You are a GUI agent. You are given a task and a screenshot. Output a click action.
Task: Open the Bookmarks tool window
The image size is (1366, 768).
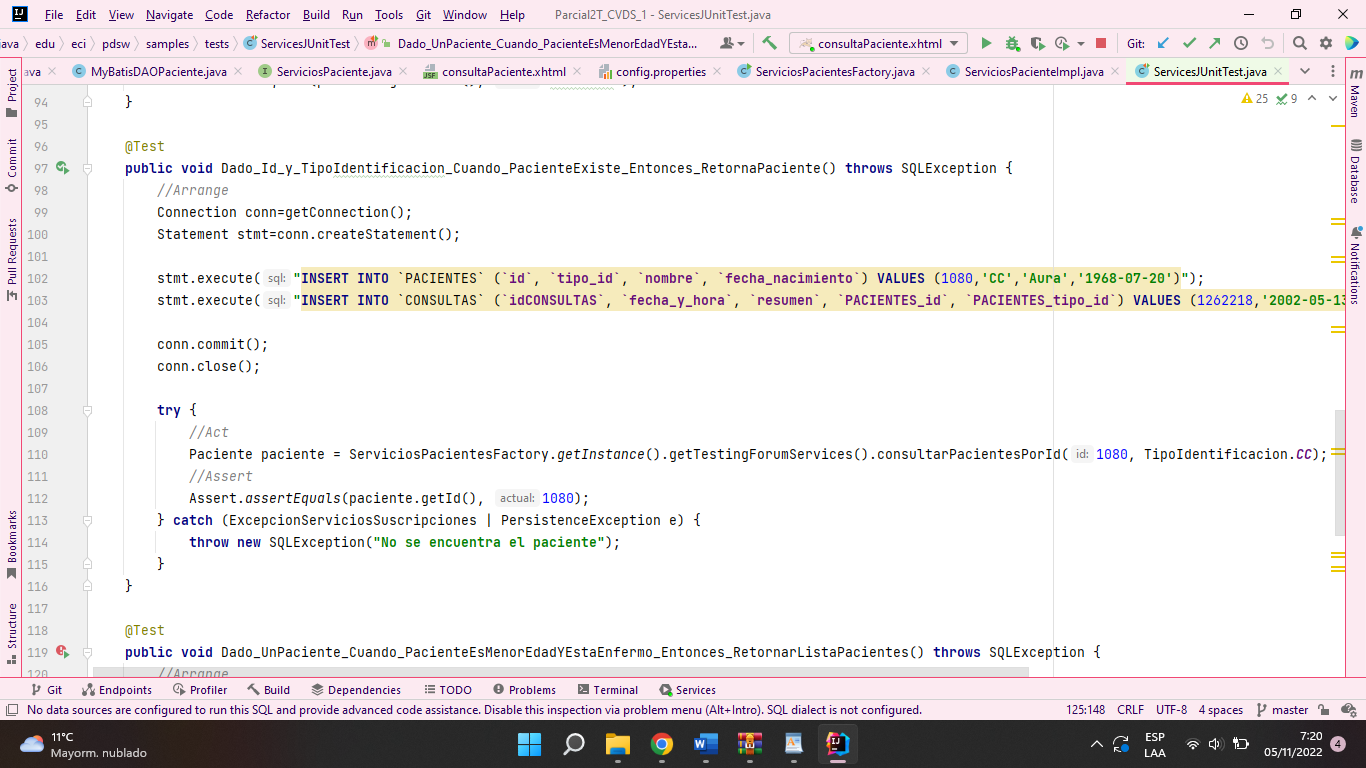pos(12,545)
